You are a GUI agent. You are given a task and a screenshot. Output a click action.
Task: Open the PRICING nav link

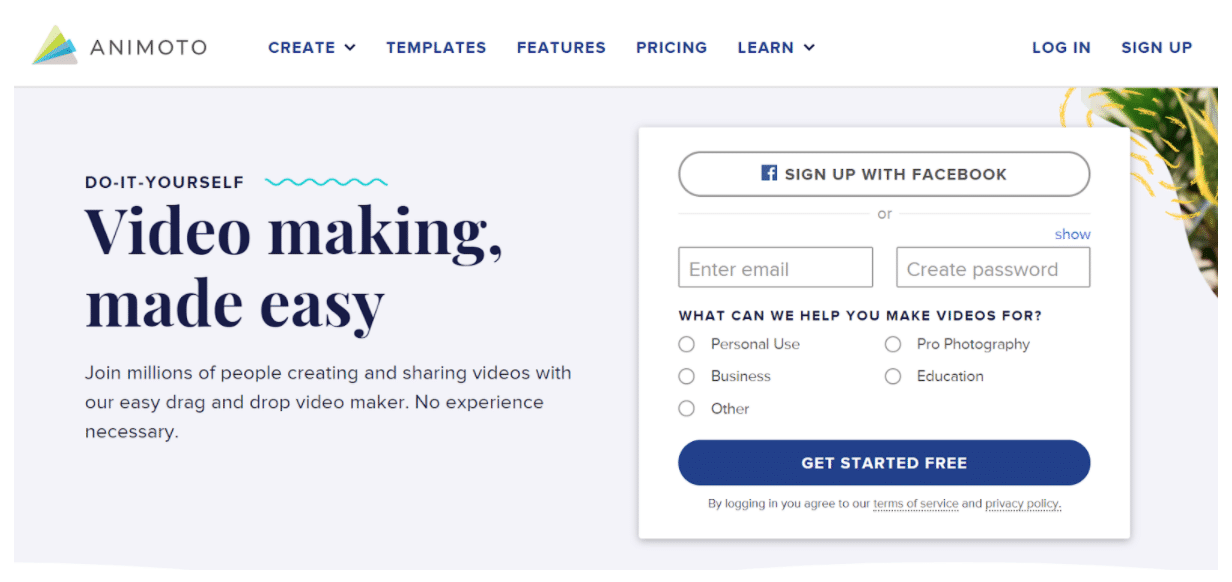[671, 47]
